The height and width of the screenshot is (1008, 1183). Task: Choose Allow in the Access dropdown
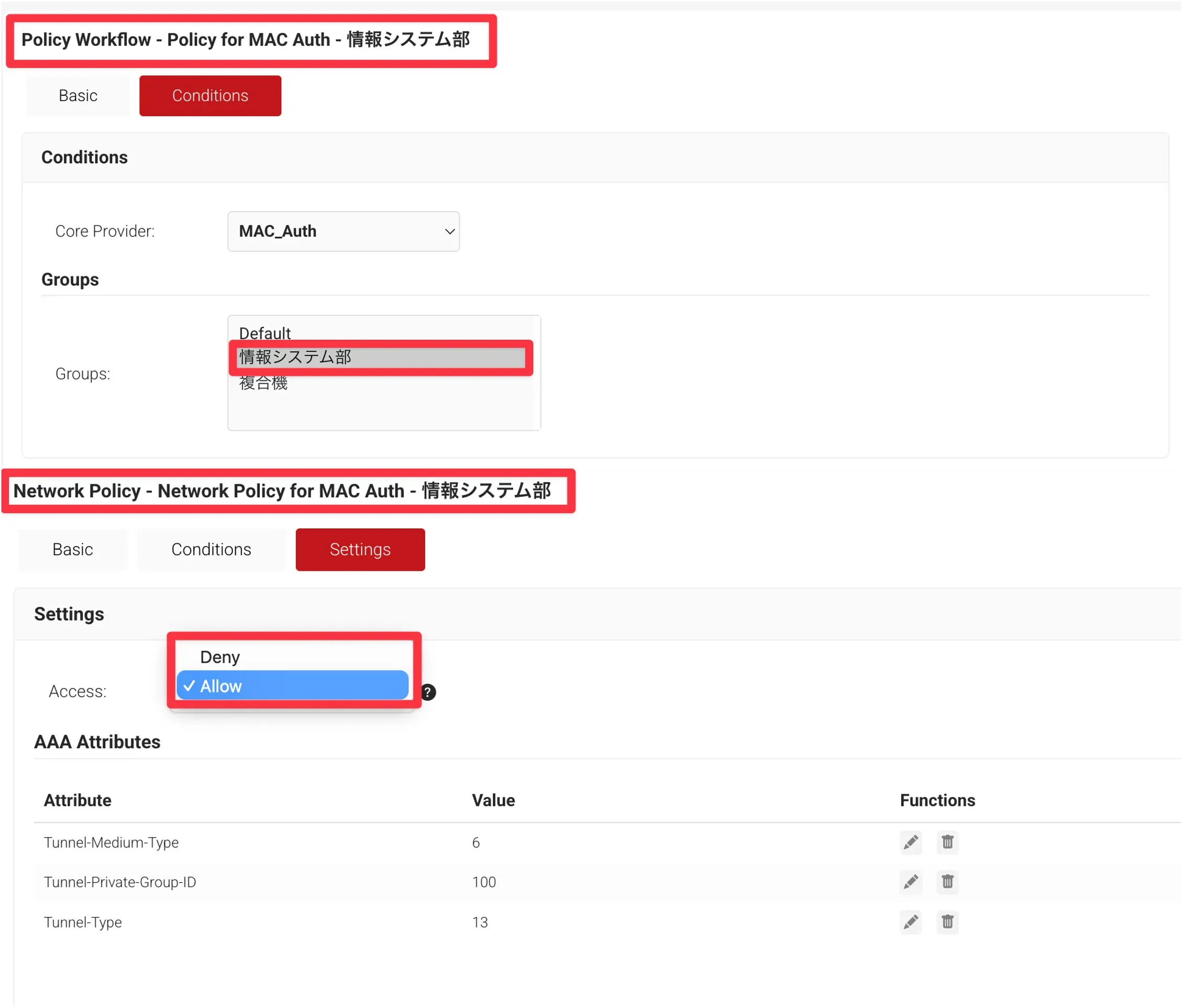click(x=292, y=685)
